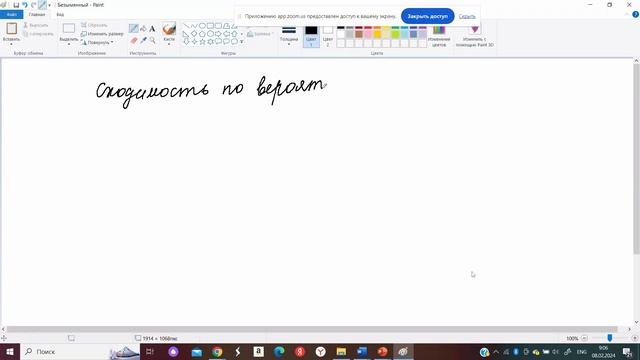
Task: Choose the right arrow shape
Action: click(218, 34)
